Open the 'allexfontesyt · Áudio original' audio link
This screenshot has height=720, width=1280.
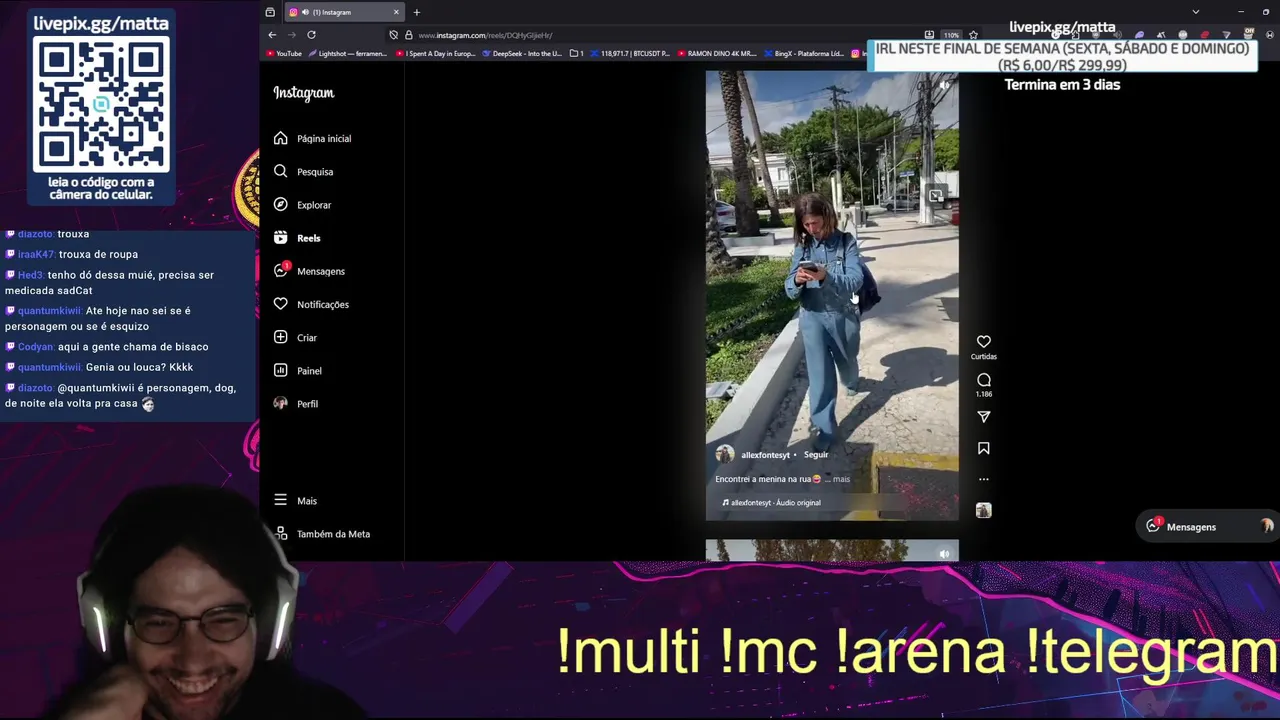pos(771,503)
